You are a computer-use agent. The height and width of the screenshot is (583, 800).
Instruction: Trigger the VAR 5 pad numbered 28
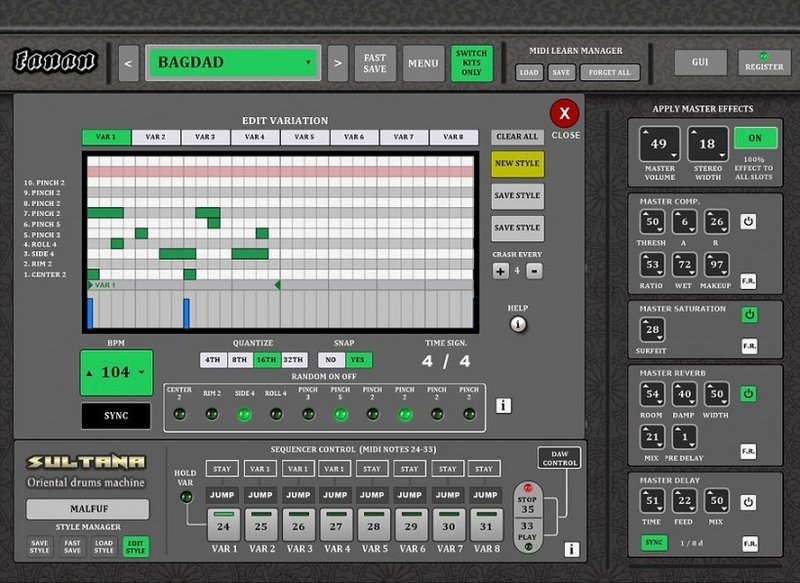tap(373, 524)
